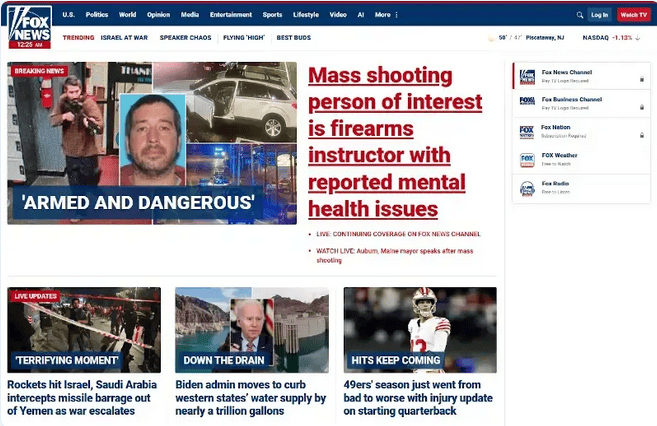657x426 pixels.
Task: Open the 'ARMED AND DANGEROUS' main story image
Action: point(152,143)
